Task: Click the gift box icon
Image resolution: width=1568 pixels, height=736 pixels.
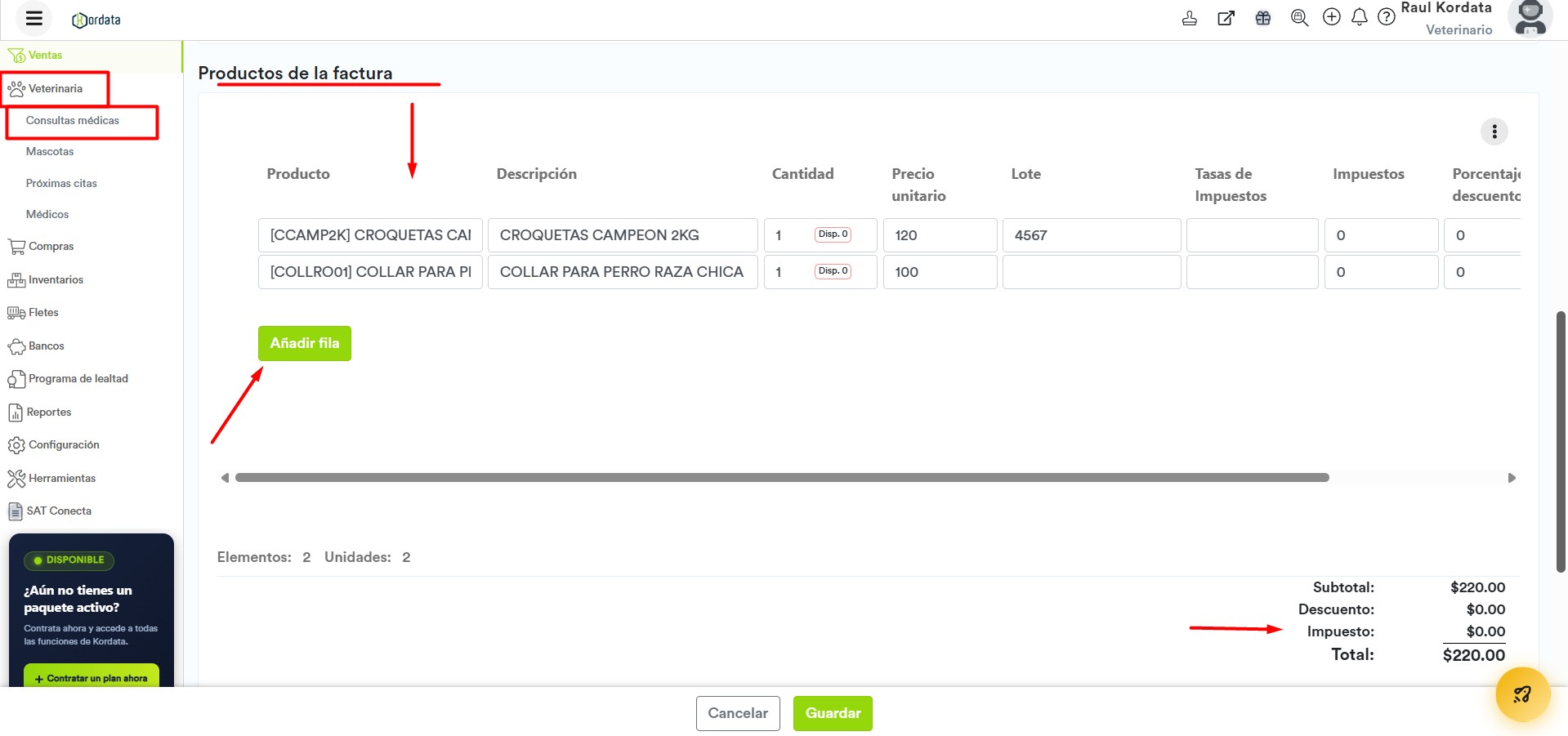Action: (x=1263, y=18)
